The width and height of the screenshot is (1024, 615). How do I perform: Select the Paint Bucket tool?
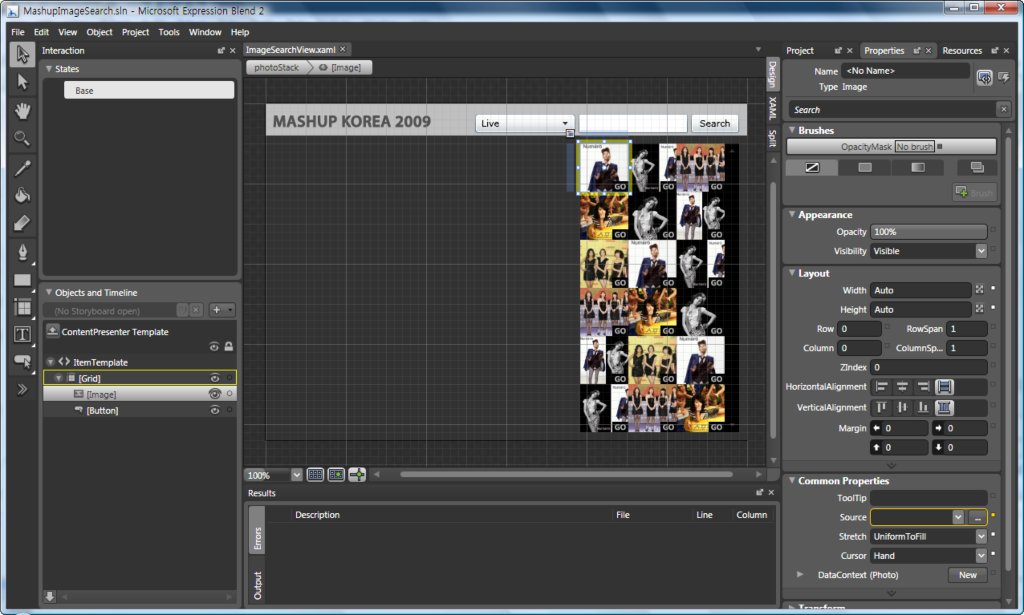[22, 195]
